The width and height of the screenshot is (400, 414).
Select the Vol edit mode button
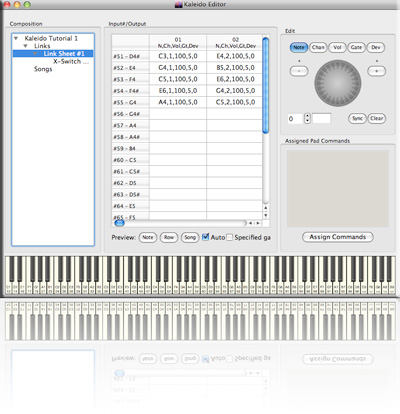click(x=337, y=47)
